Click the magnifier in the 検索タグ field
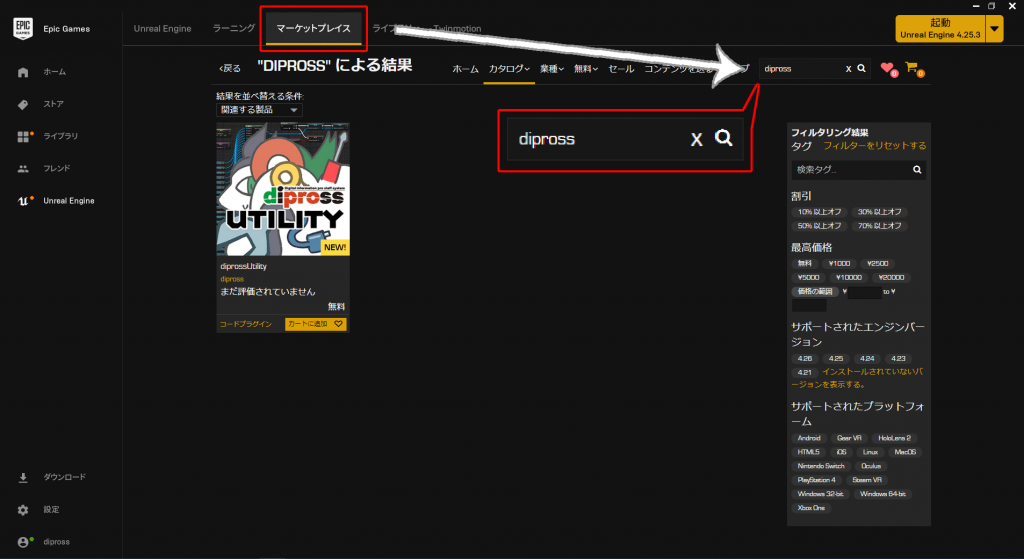The height and width of the screenshot is (559, 1024). coord(917,170)
